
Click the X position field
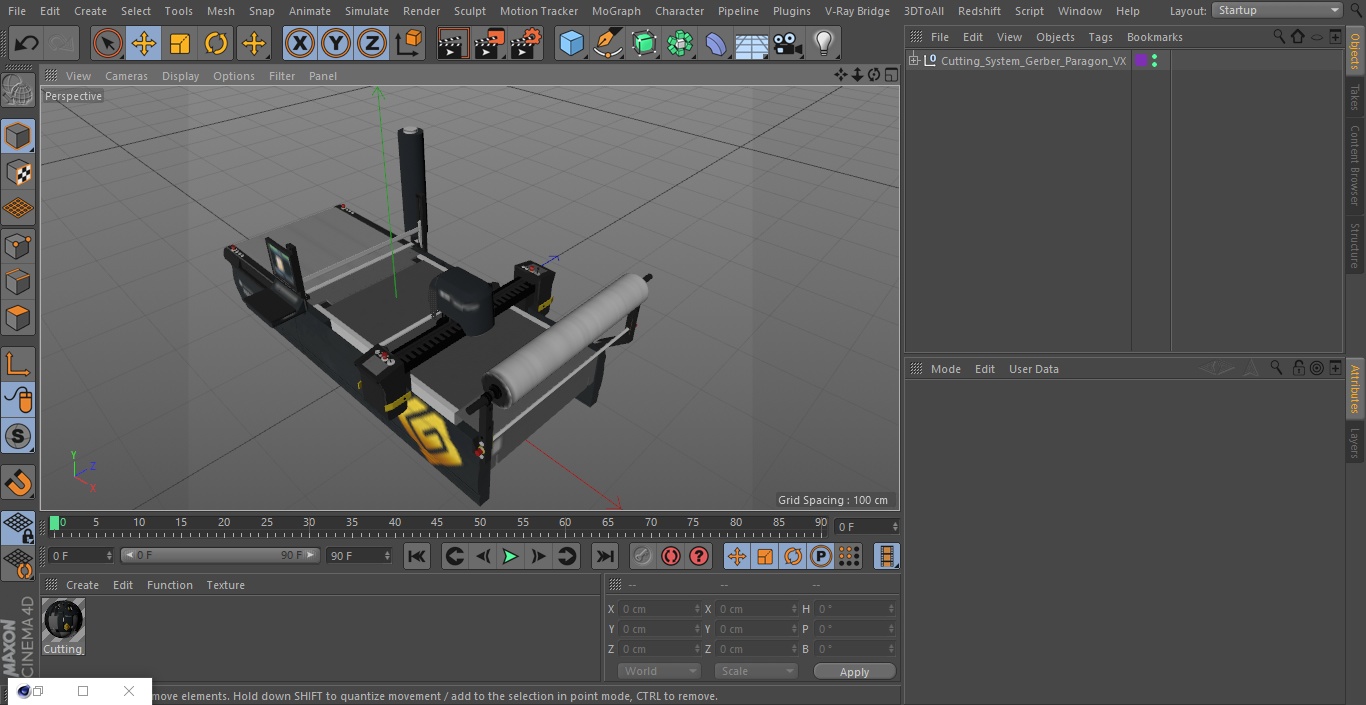pos(660,609)
